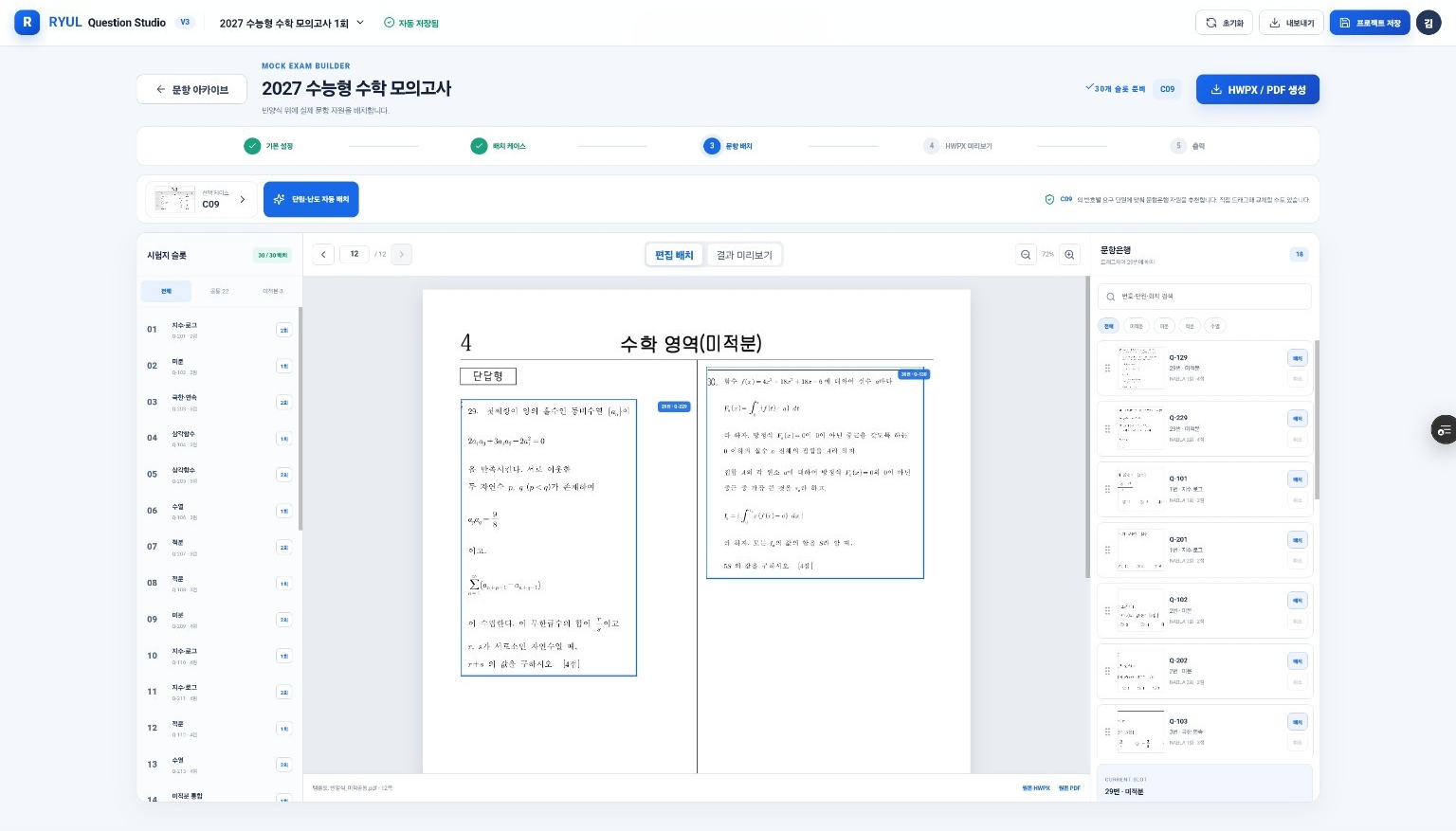Click the drag handle of Q-129
This screenshot has width=1456, height=831.
coord(1107,368)
